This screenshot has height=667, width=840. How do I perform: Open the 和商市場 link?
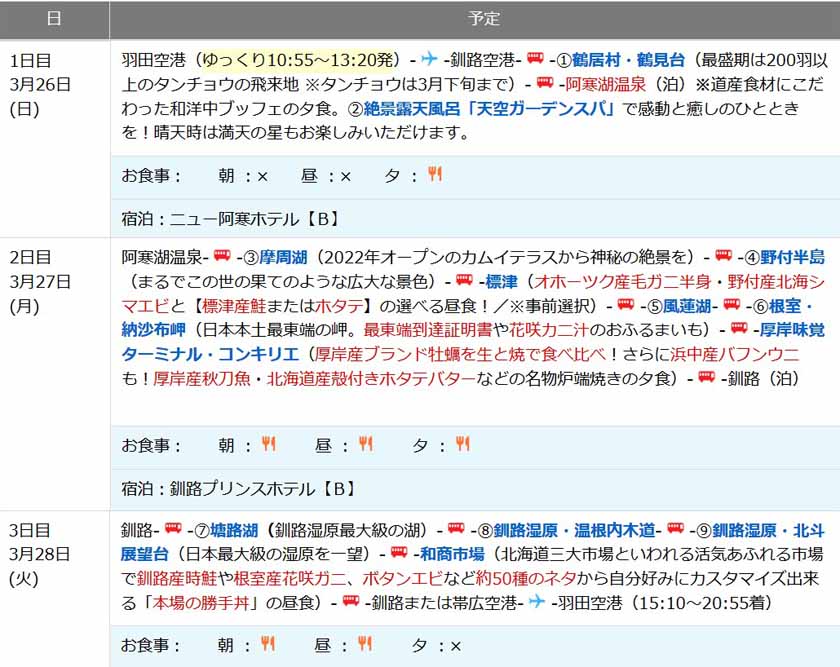click(x=452, y=554)
